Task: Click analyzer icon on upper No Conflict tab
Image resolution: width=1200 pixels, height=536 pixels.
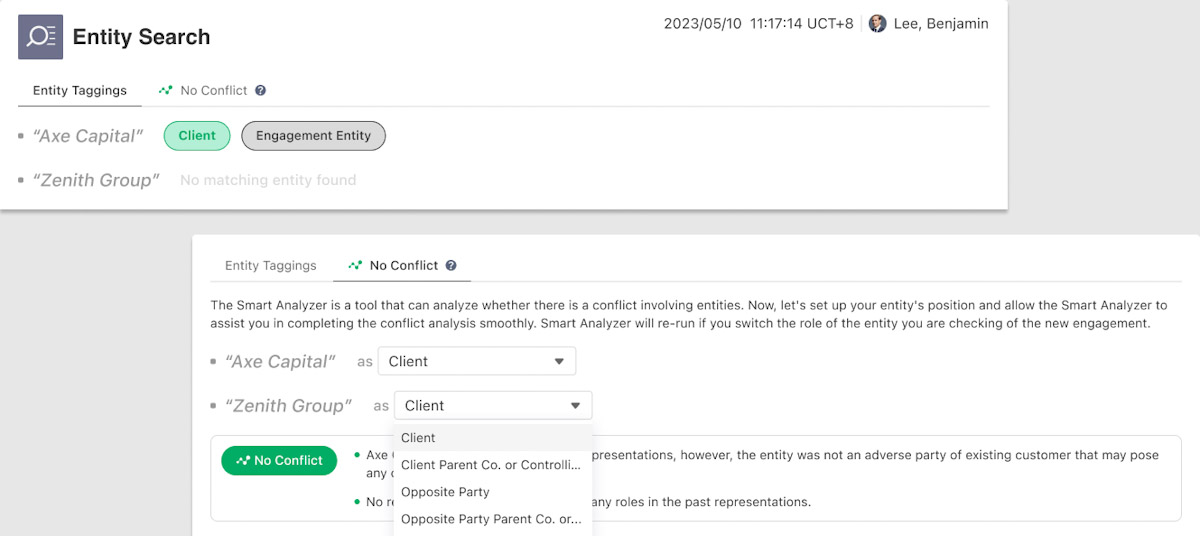Action: tap(166, 90)
